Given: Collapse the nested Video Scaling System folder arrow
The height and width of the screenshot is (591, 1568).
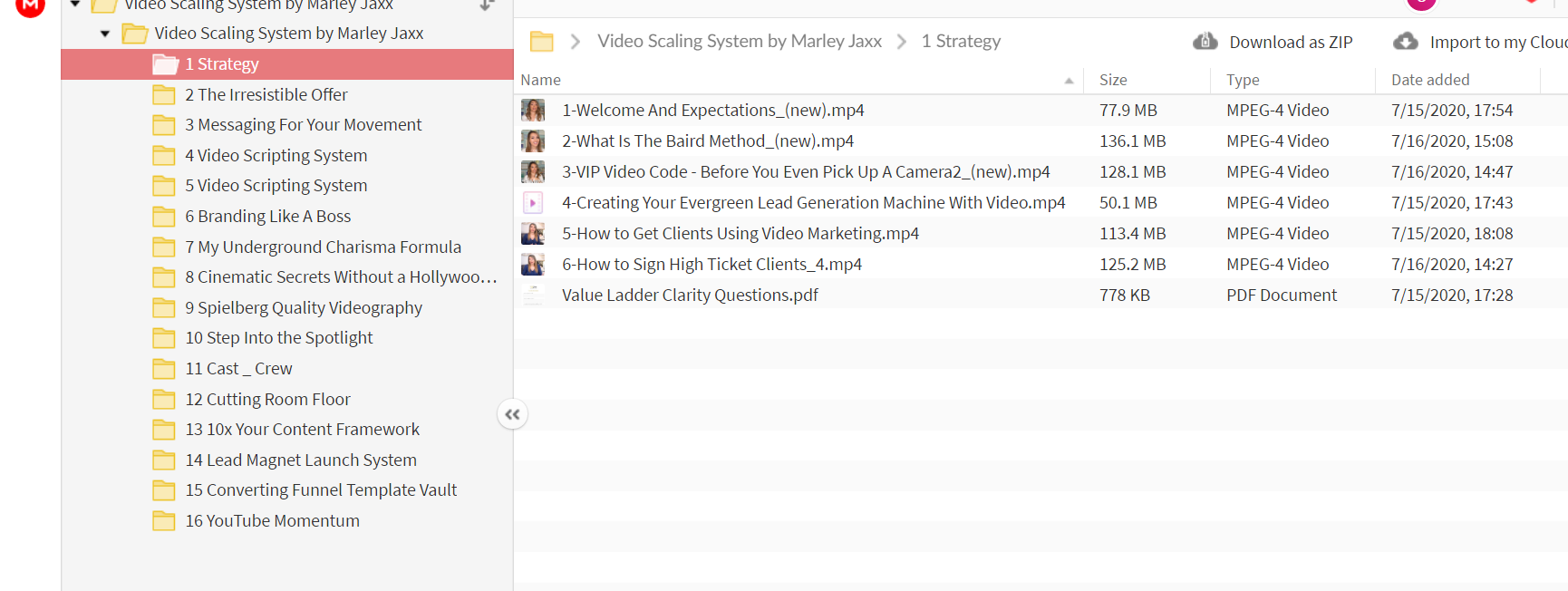Looking at the screenshot, I should click(x=105, y=34).
